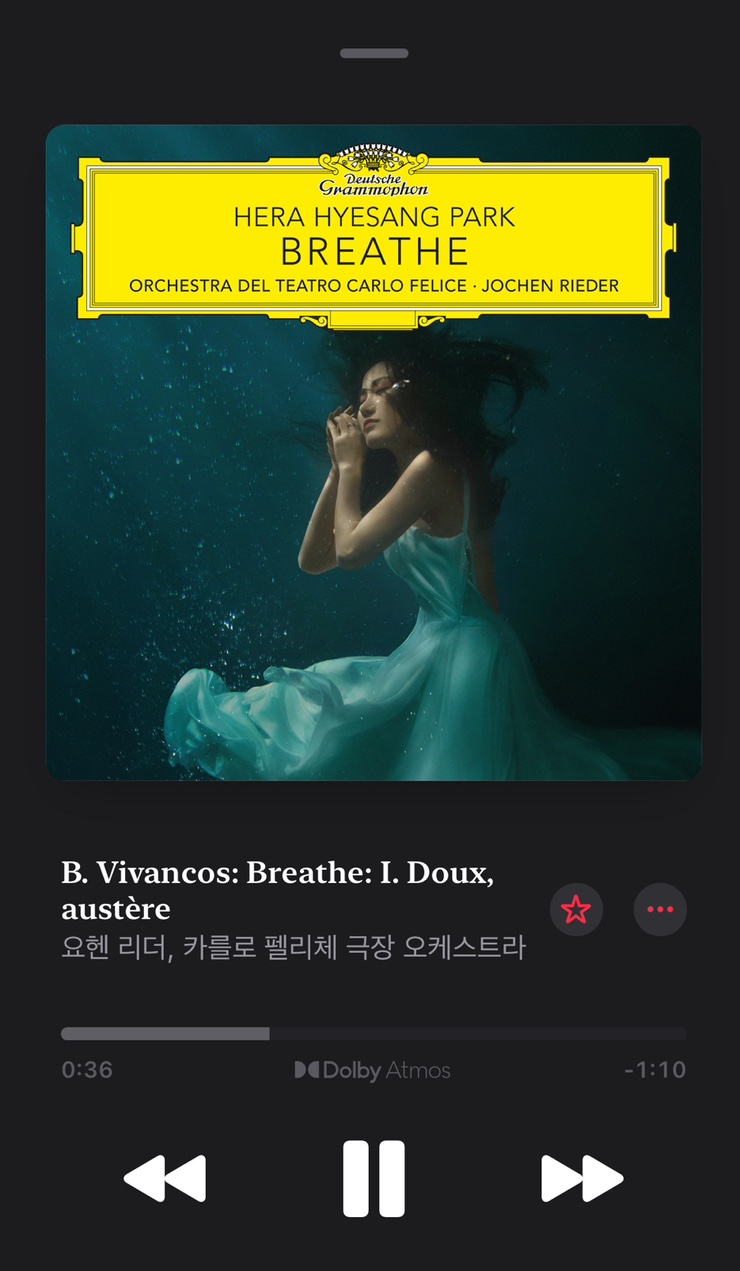Tap the underwater album artwork
Screen dimensions: 740x1271
(x=374, y=453)
